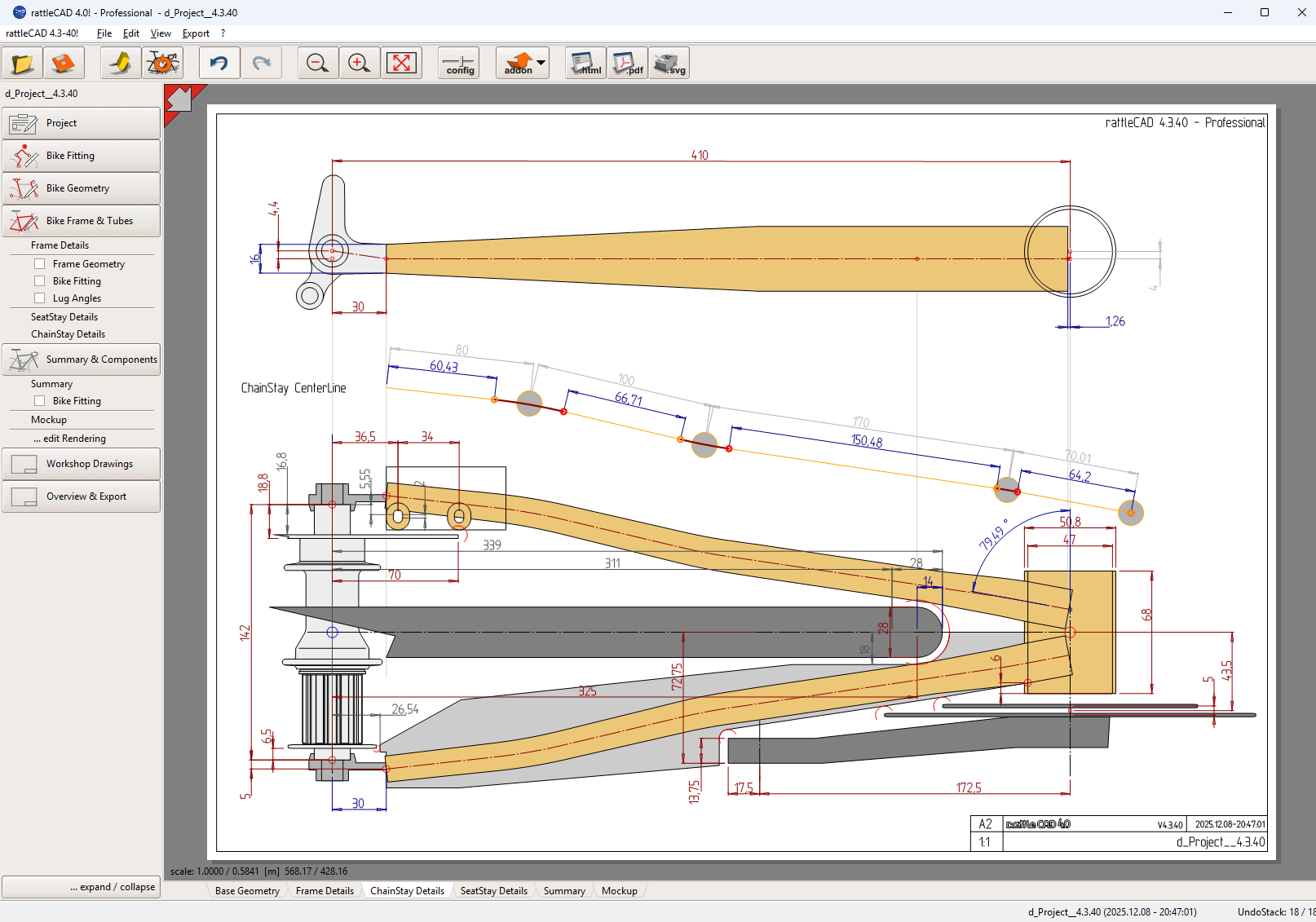Click the save project disk icon

pyautogui.click(x=64, y=64)
